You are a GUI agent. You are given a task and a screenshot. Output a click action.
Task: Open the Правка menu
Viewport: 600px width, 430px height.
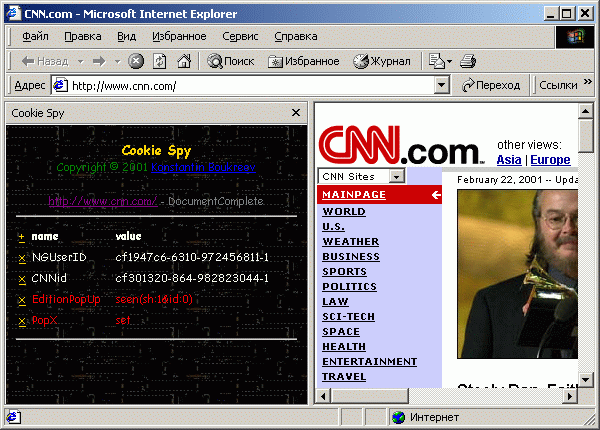(83, 36)
